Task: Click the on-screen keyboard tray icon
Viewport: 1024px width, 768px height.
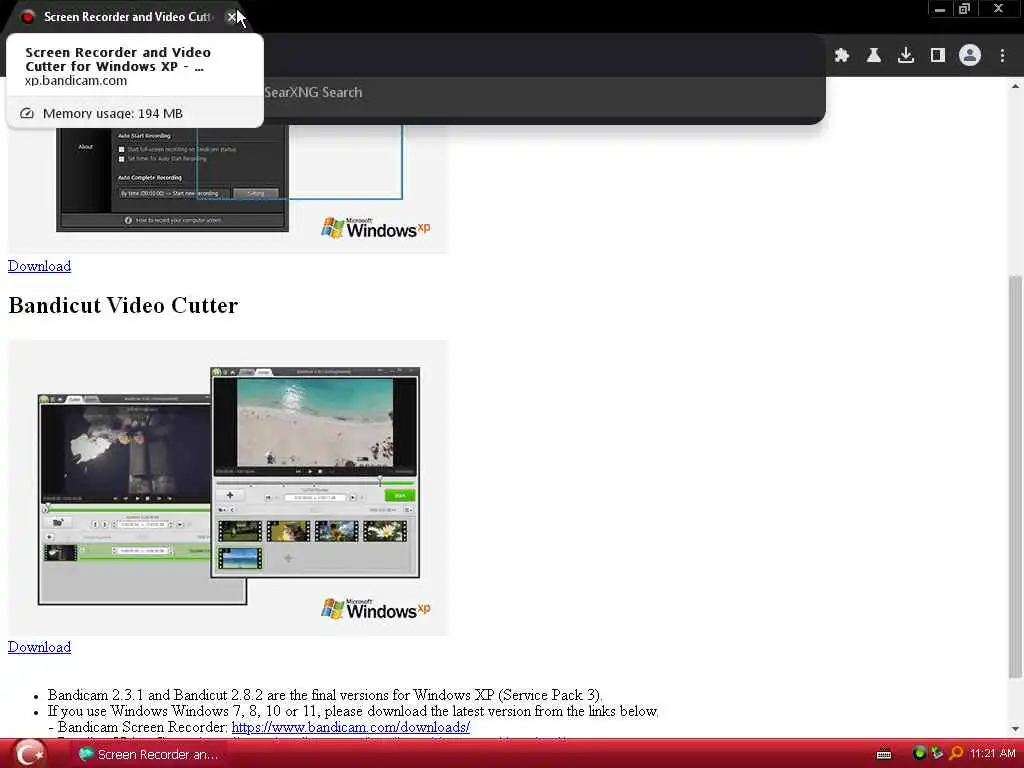Action: point(884,754)
